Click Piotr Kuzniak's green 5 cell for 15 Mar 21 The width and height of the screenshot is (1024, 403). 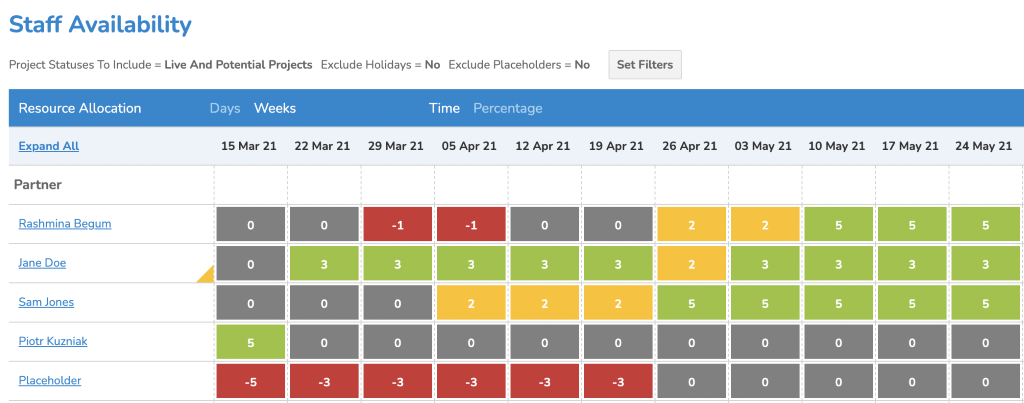point(250,342)
